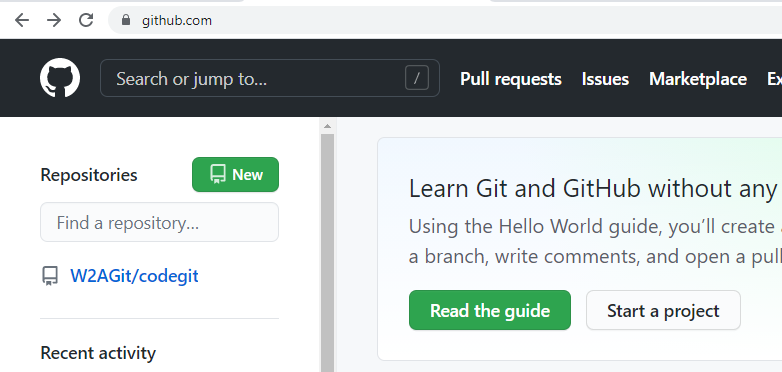The width and height of the screenshot is (782, 372).
Task: Click the padlock site security icon
Action: pyautogui.click(x=126, y=20)
